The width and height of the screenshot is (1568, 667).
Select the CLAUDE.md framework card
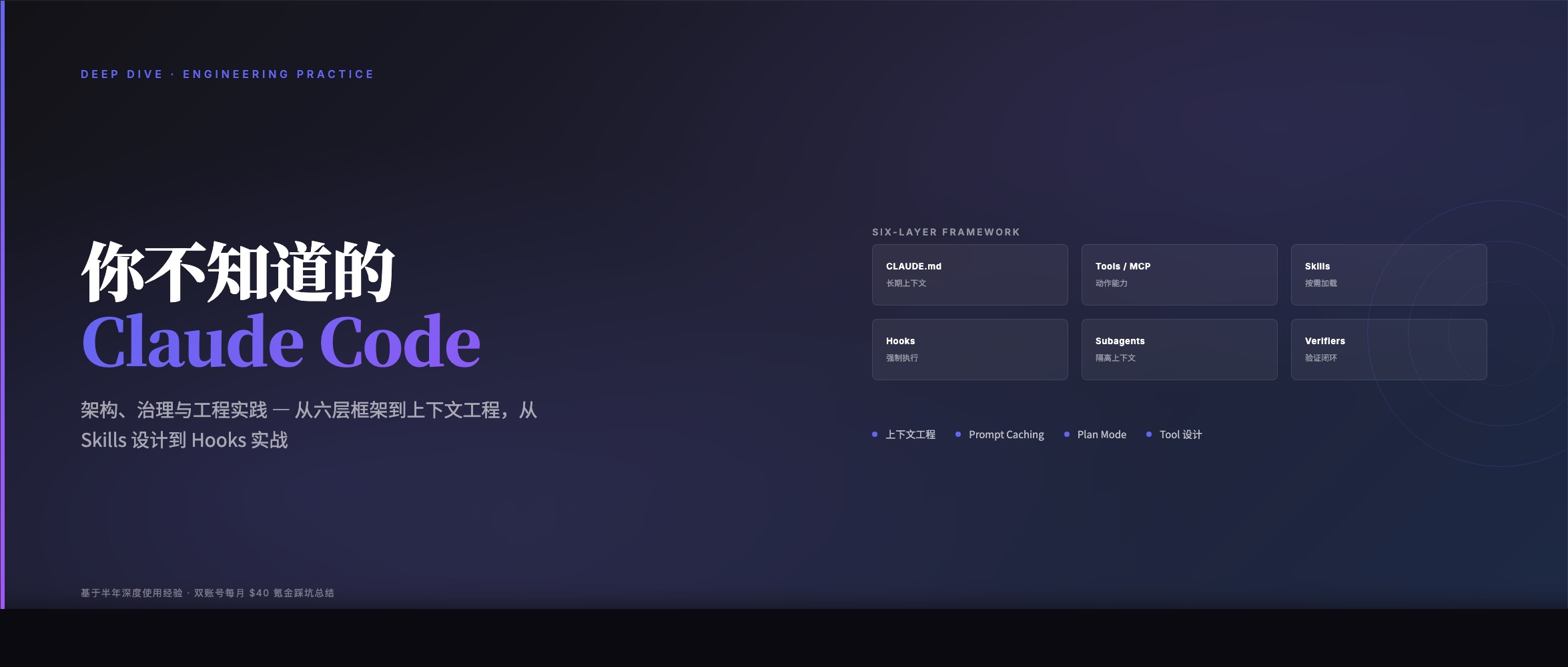coord(970,274)
